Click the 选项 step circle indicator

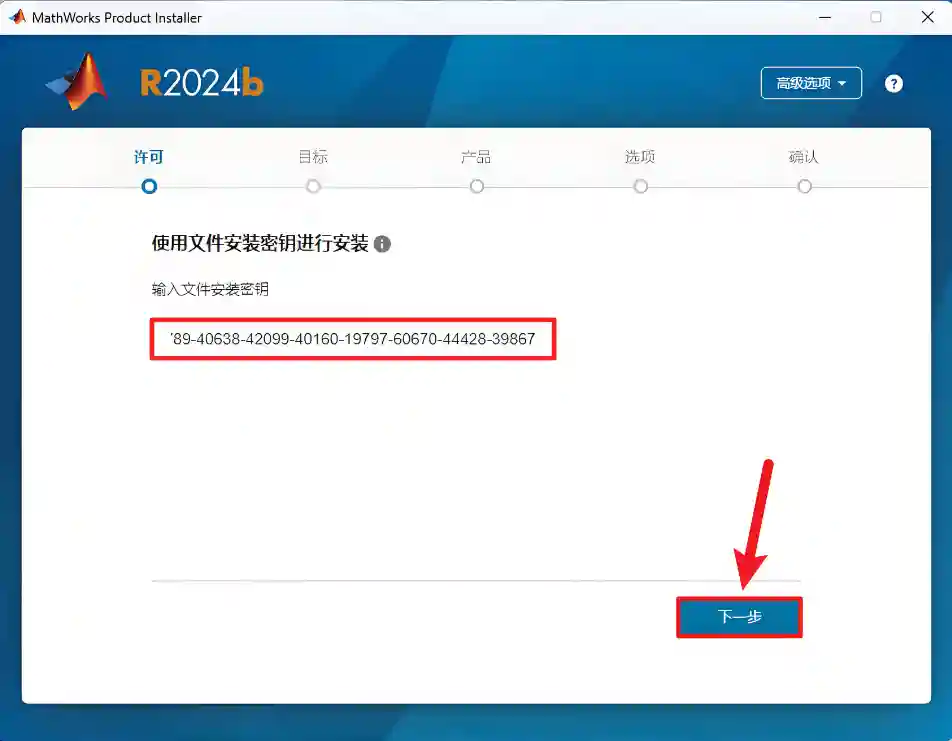click(641, 186)
